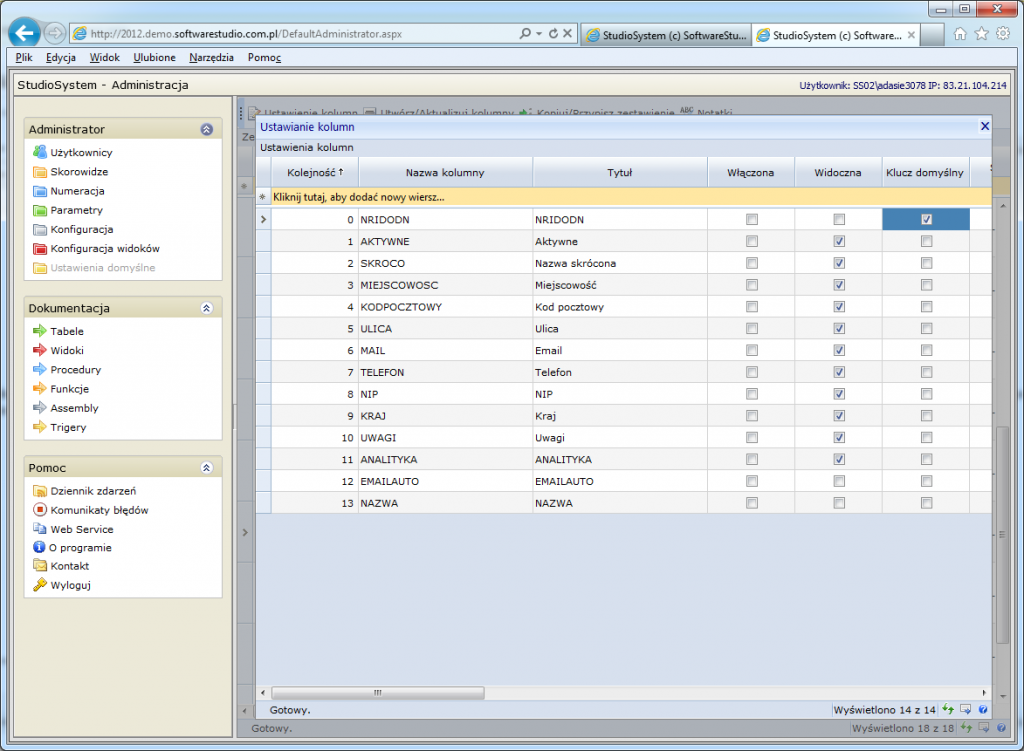Click 'Kliknij tutaj, aby dodać nowy wiersz'
The height and width of the screenshot is (751, 1024).
point(359,198)
